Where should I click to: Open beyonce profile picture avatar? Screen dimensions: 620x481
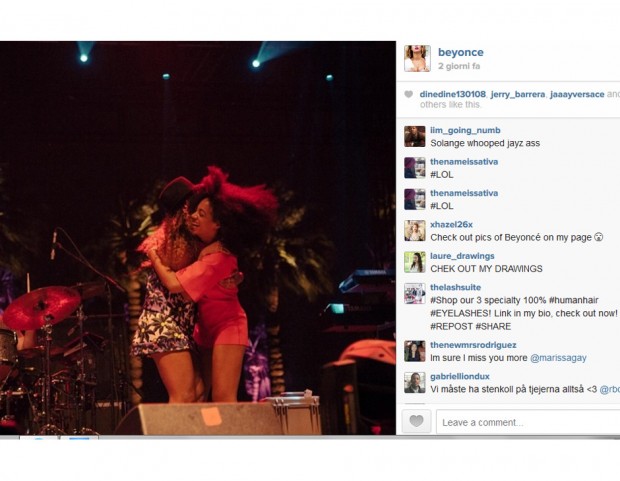pos(417,59)
